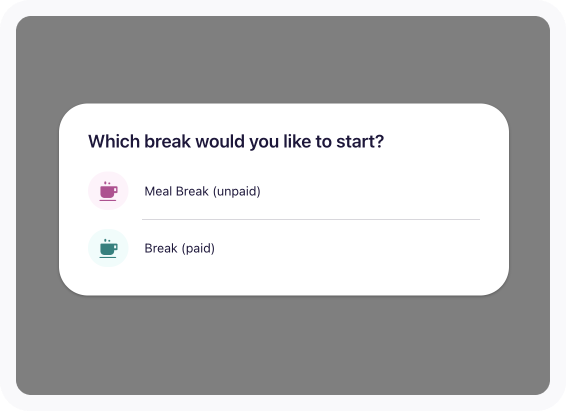The width and height of the screenshot is (566, 411).
Task: Click the word 'paid' in the second option
Action: pos(198,249)
